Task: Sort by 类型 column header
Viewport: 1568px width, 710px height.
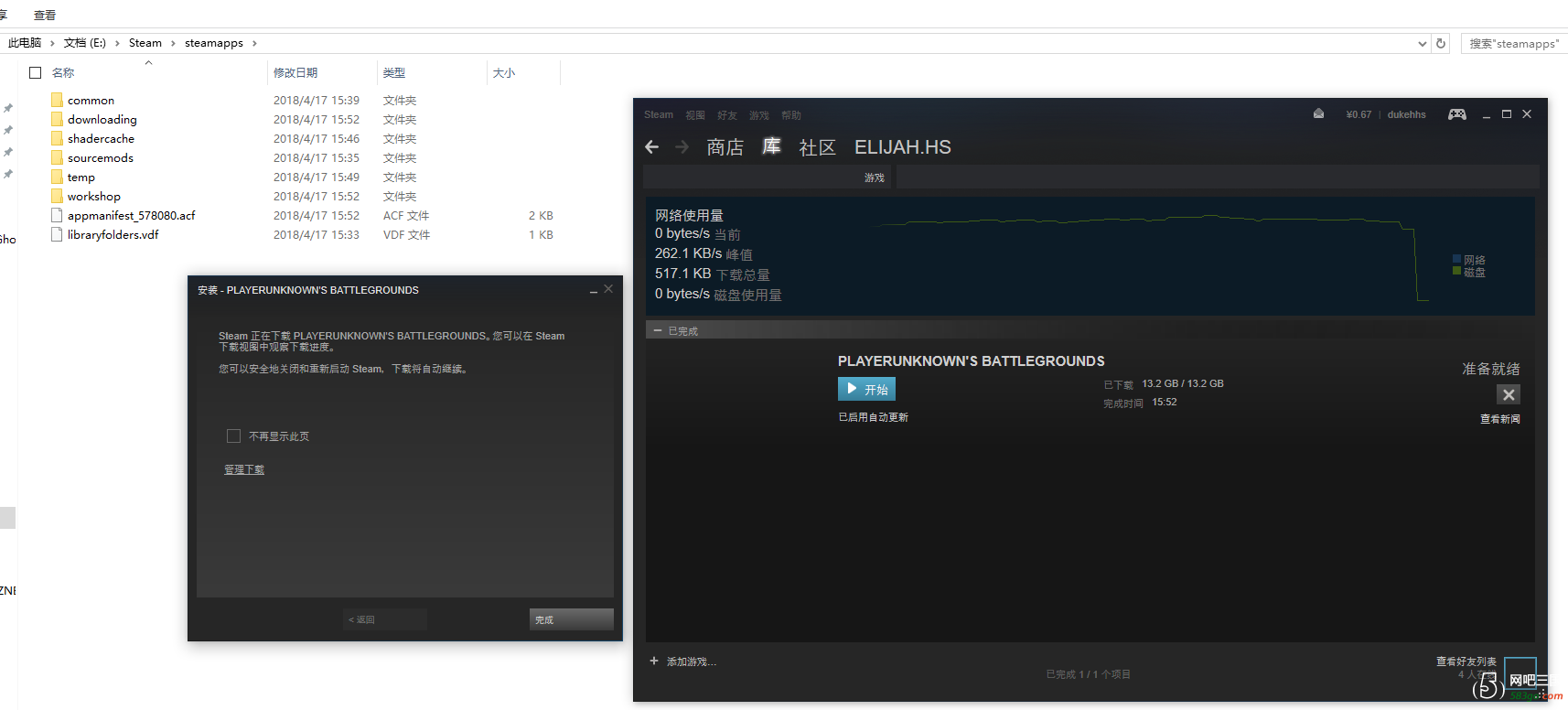Action: click(x=394, y=72)
